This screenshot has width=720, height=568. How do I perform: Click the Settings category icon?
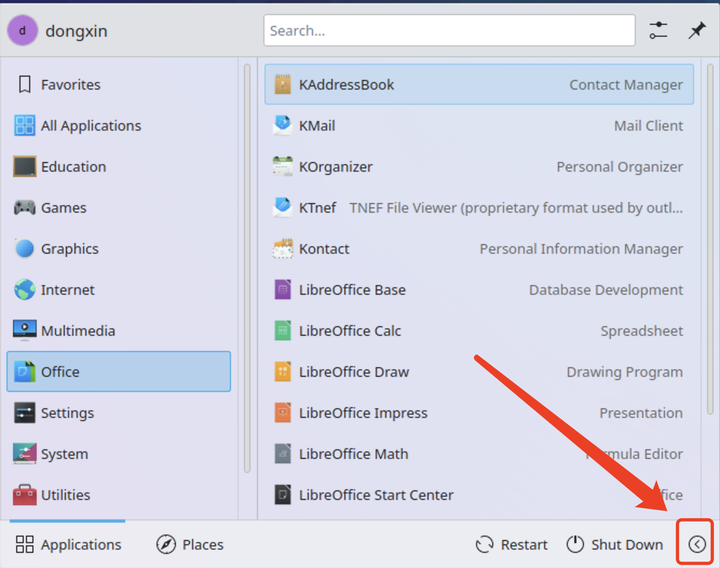pos(24,413)
